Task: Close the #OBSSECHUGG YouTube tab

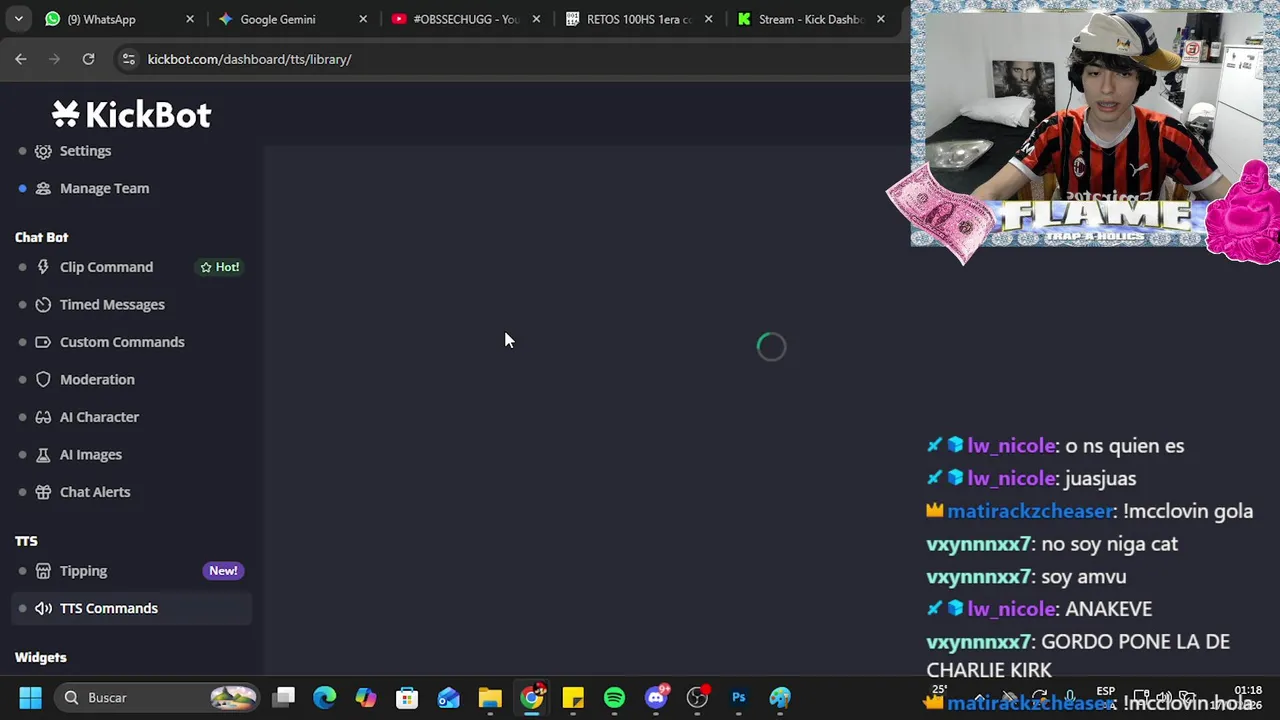Action: [x=536, y=19]
